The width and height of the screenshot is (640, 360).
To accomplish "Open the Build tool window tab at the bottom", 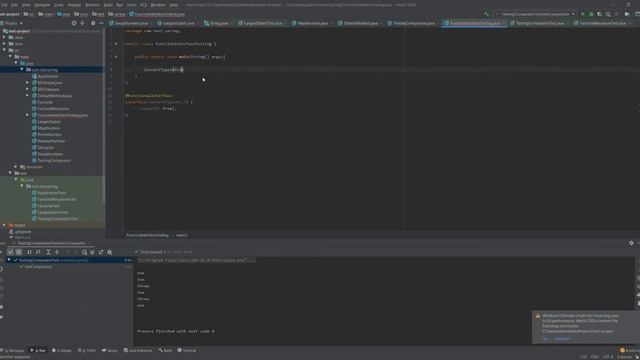I will pos(166,351).
